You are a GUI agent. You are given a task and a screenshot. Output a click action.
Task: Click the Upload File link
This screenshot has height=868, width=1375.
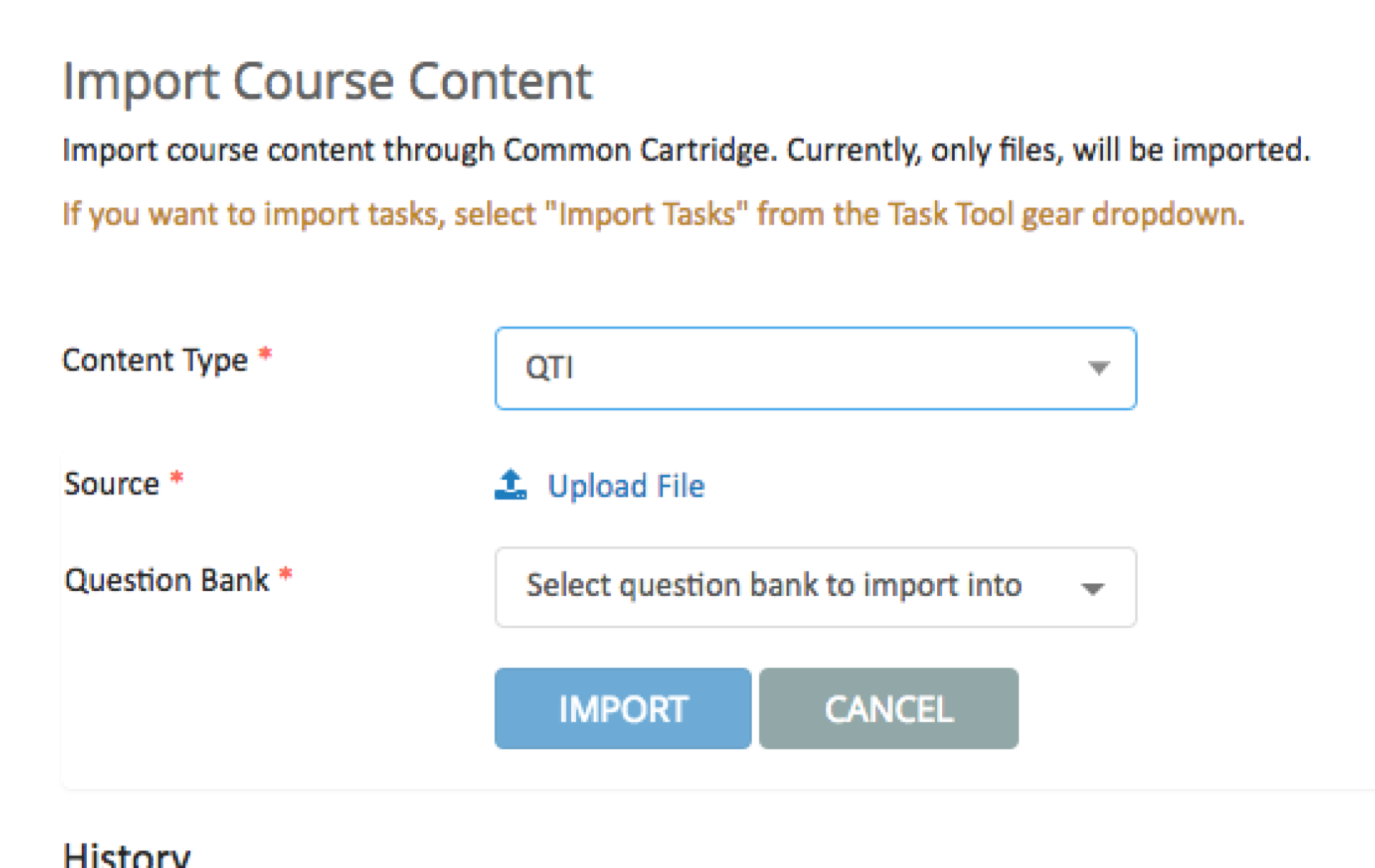[626, 486]
